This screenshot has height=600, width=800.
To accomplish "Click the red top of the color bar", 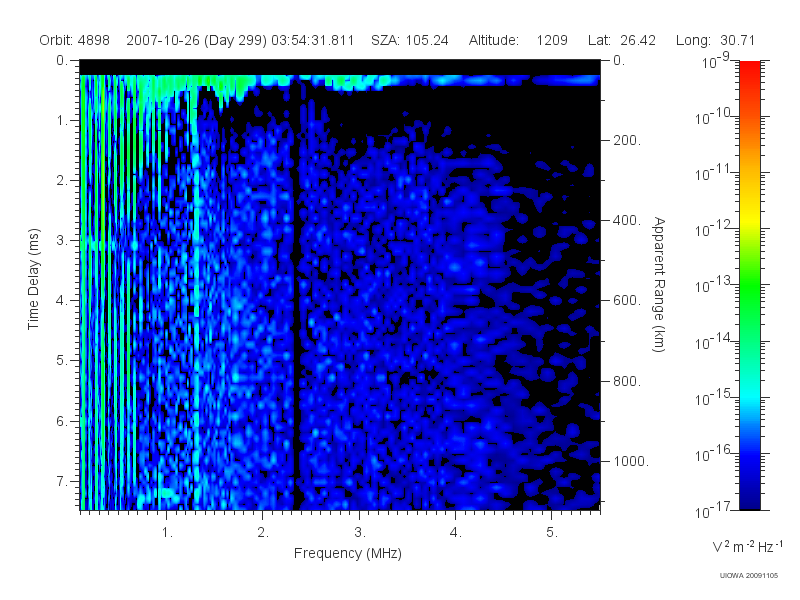I will tap(749, 71).
